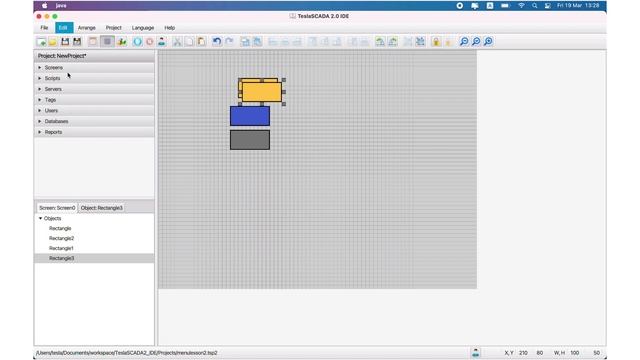Click the Zoom In magnifier icon

coord(488,42)
